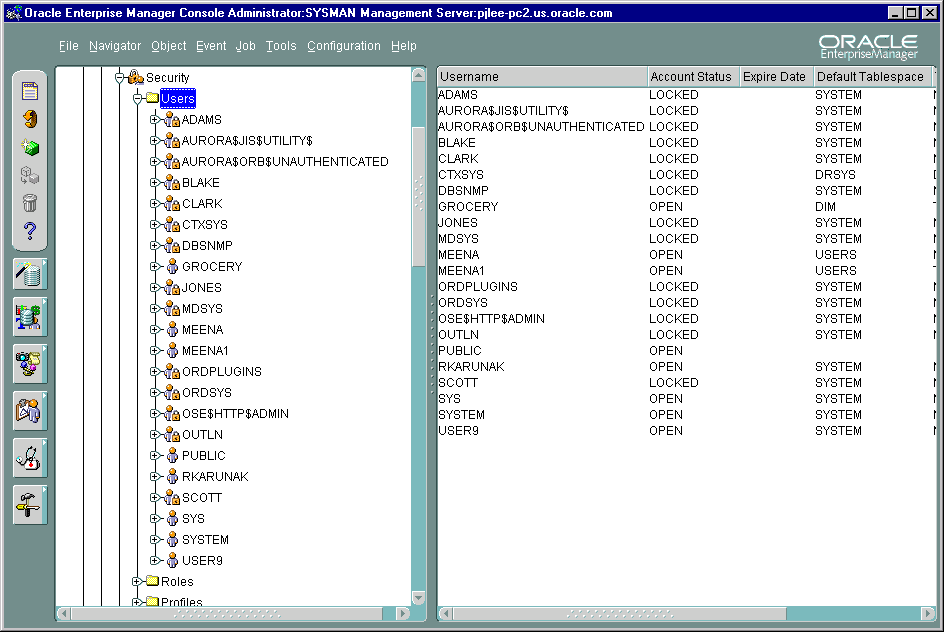Screen dimensions: 944x632
Task: Open the drawer with hammer tools icon
Action: tap(30, 505)
